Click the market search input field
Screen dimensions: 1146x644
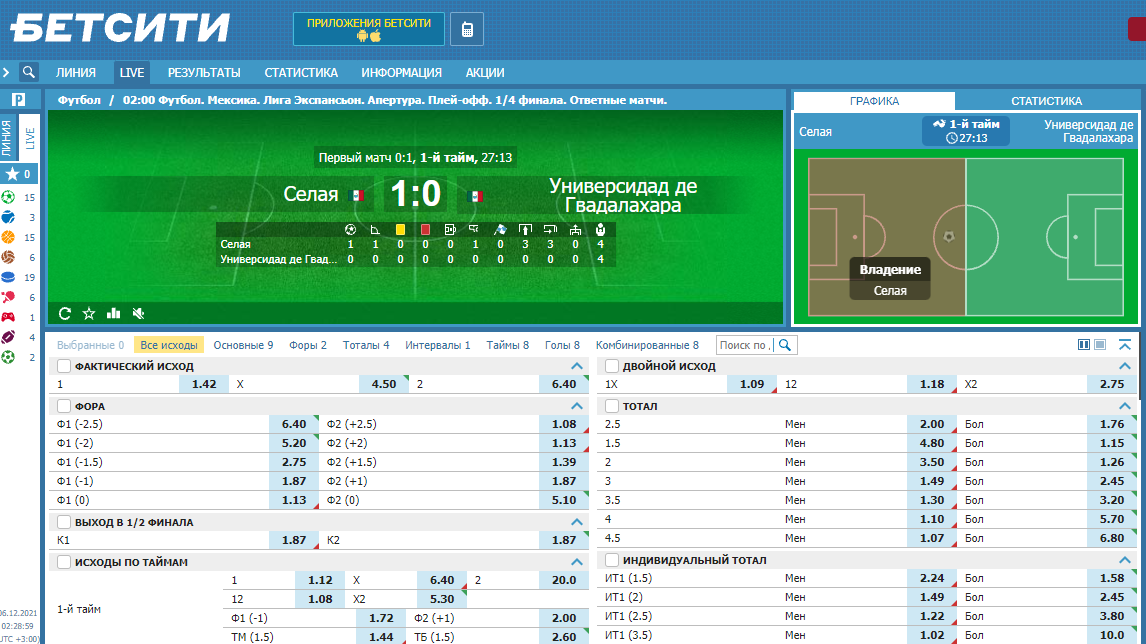pyautogui.click(x=746, y=345)
